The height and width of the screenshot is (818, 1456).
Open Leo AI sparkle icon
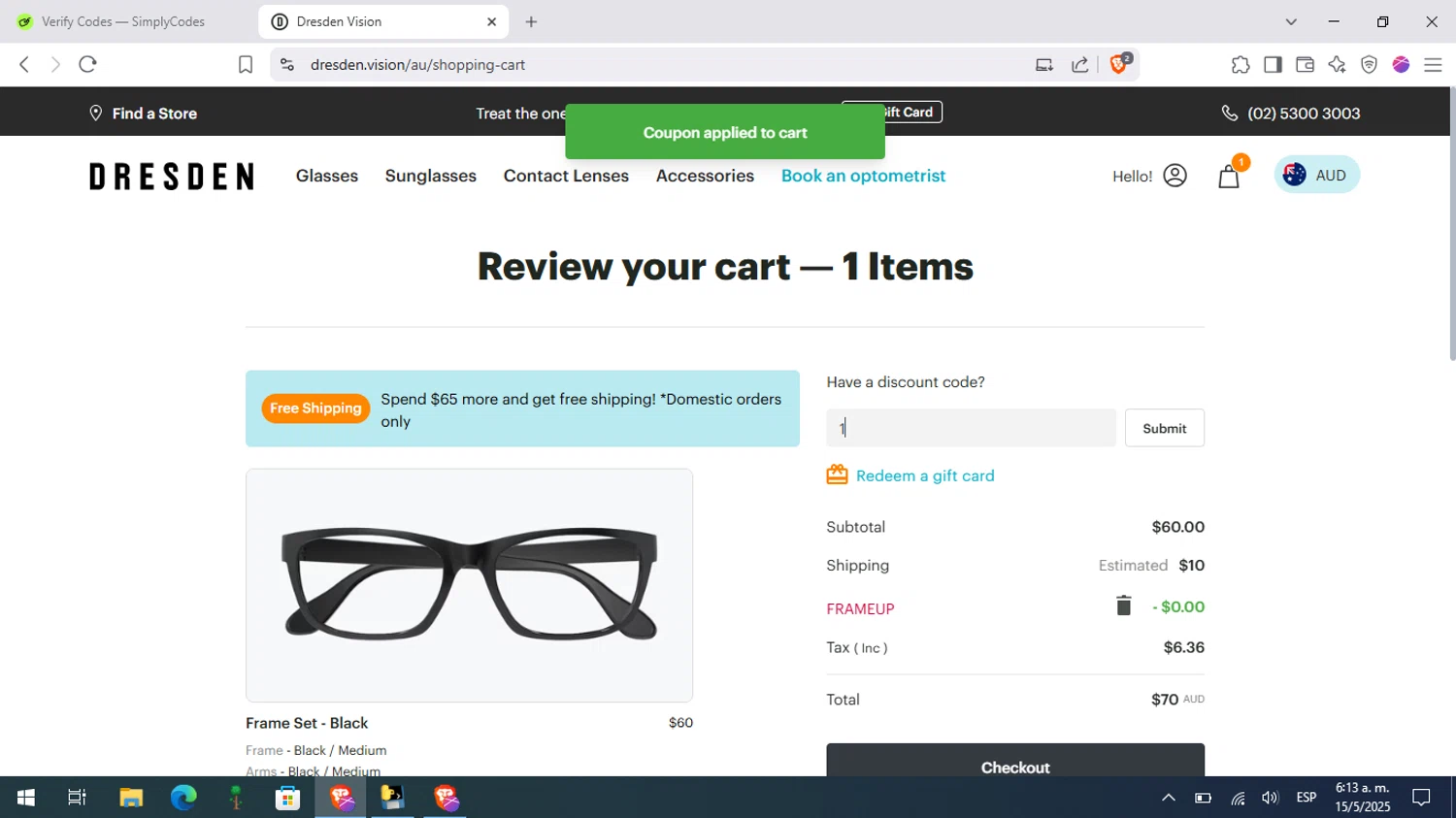(1337, 64)
